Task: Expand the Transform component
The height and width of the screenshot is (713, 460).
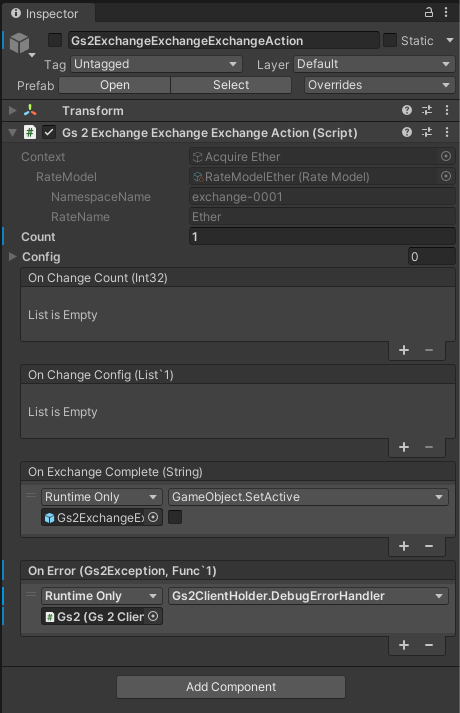Action: (x=12, y=110)
